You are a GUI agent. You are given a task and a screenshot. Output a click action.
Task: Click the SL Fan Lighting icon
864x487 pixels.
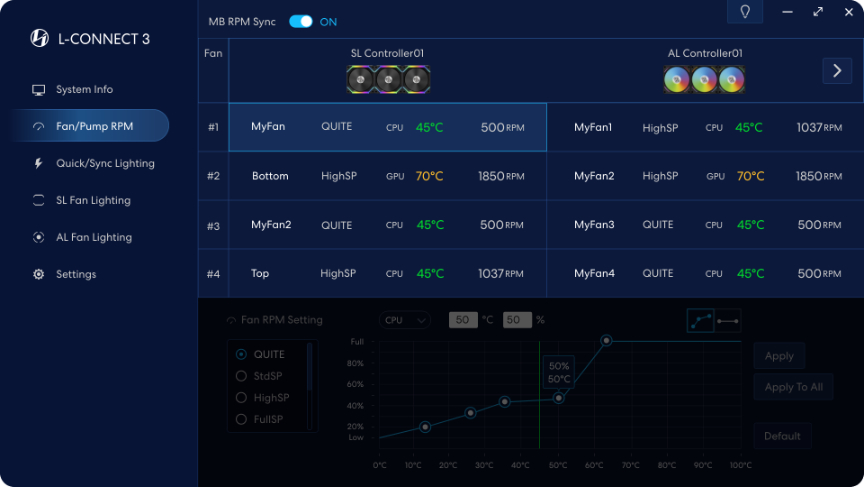pos(38,200)
